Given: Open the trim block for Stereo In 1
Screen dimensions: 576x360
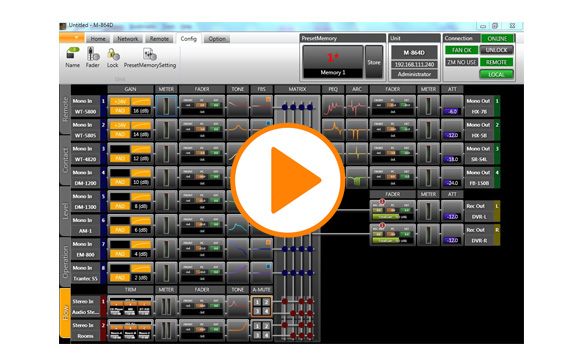Looking at the screenshot, I should (130, 306).
